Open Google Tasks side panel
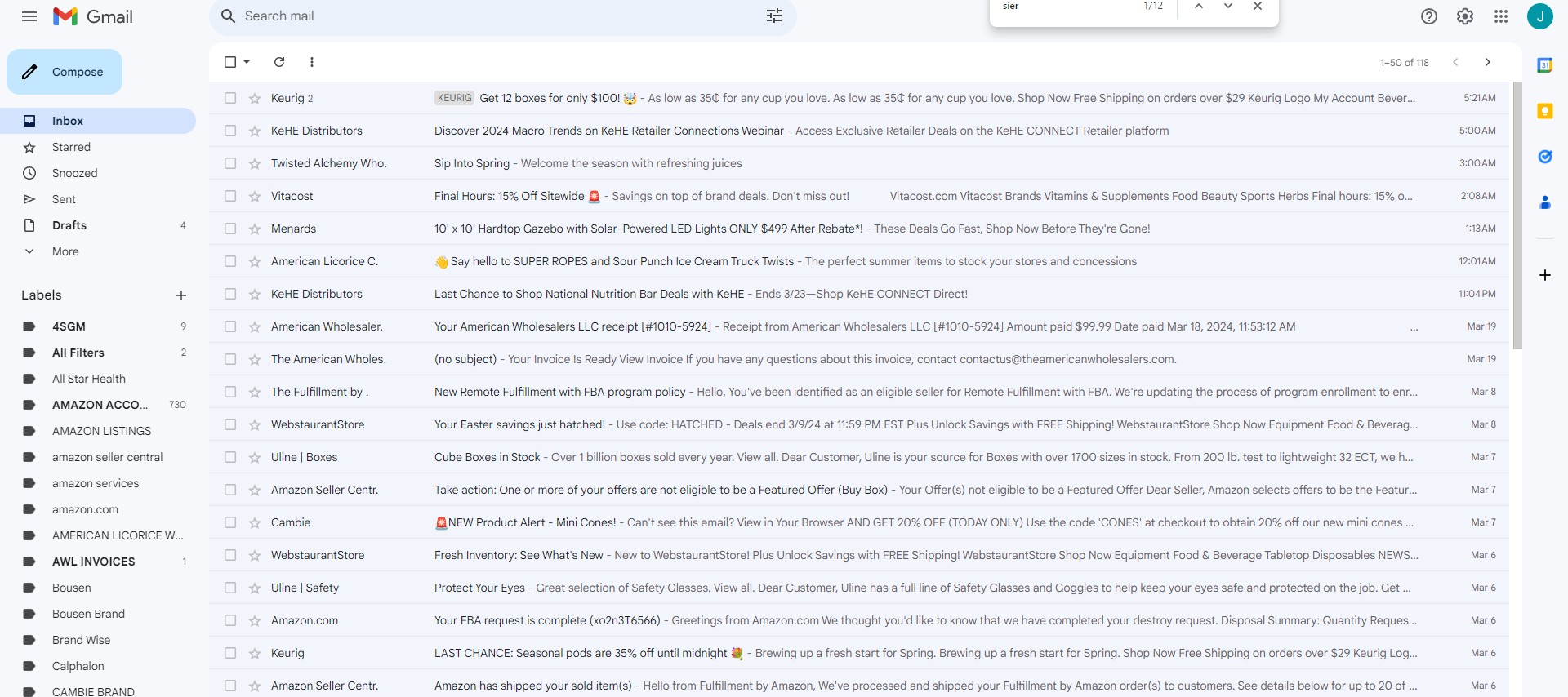1568x697 pixels. tap(1545, 157)
